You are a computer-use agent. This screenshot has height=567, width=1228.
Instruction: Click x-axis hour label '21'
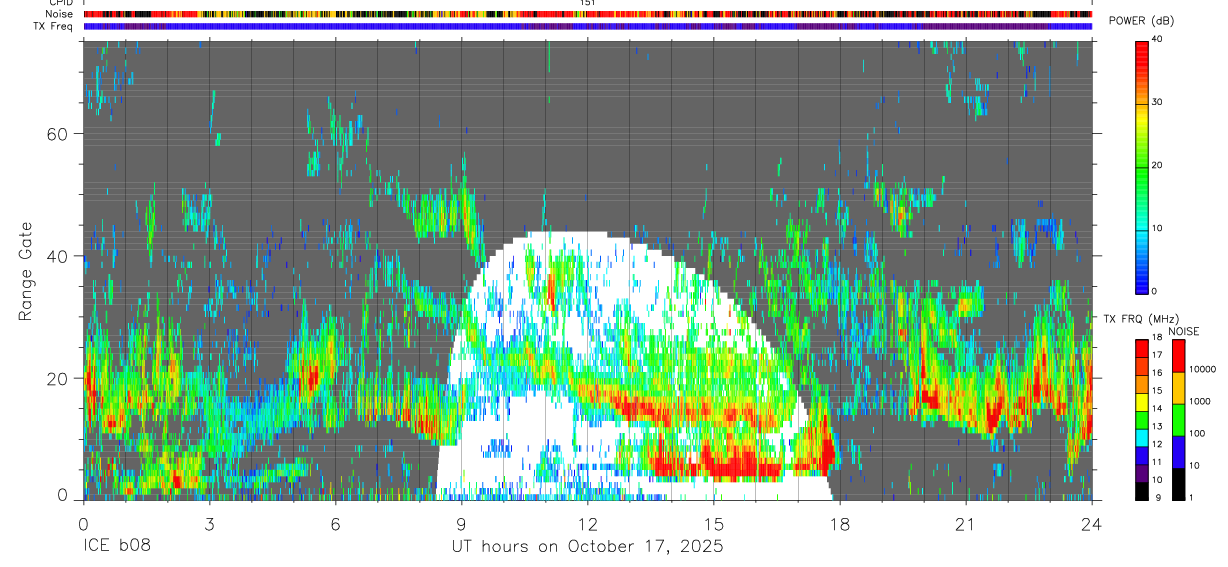coord(966,524)
